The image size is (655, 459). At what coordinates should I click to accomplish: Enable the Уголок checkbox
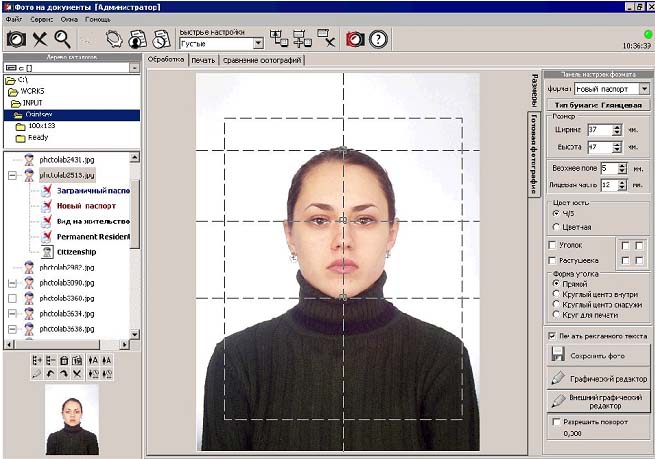pyautogui.click(x=554, y=244)
